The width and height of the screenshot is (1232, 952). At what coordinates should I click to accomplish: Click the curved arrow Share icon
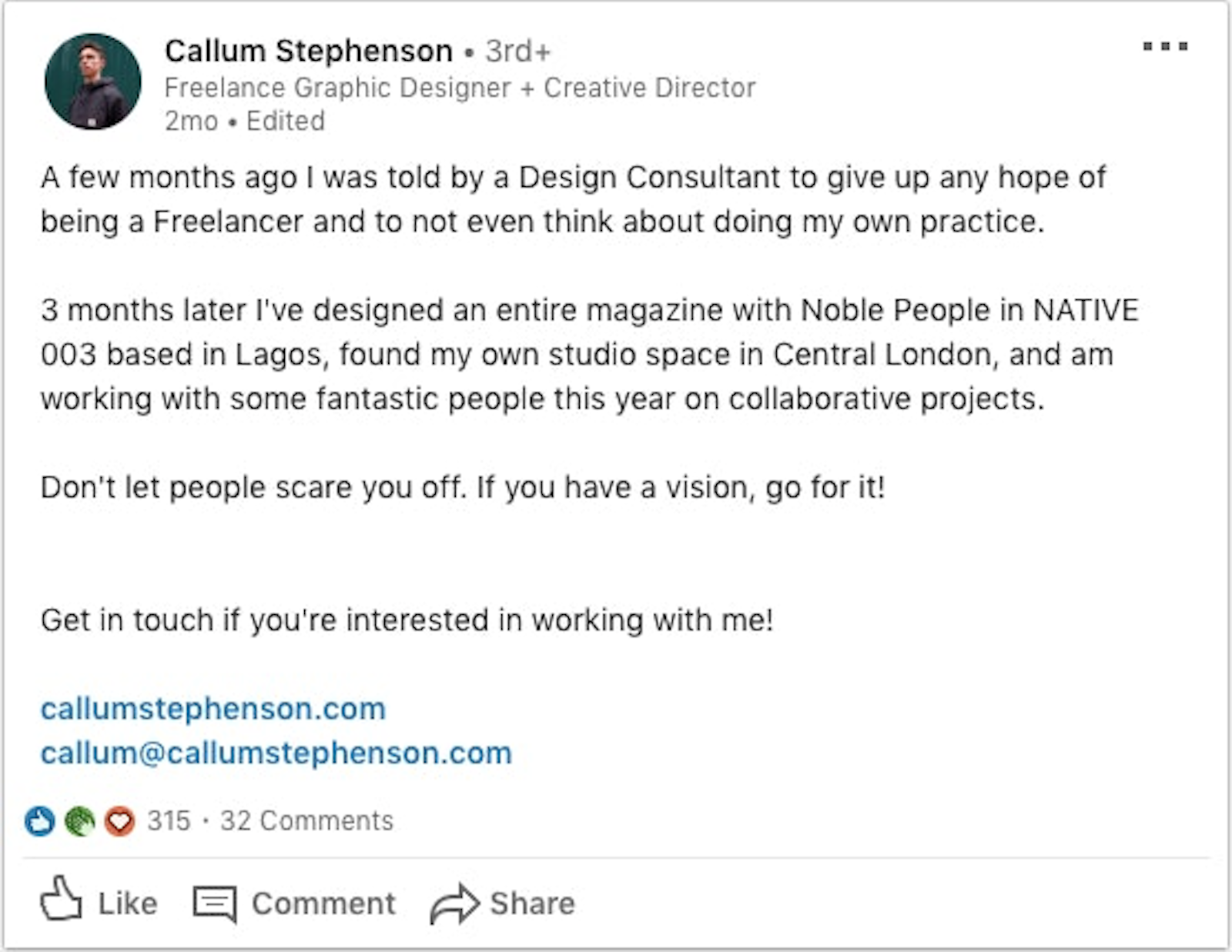(454, 904)
